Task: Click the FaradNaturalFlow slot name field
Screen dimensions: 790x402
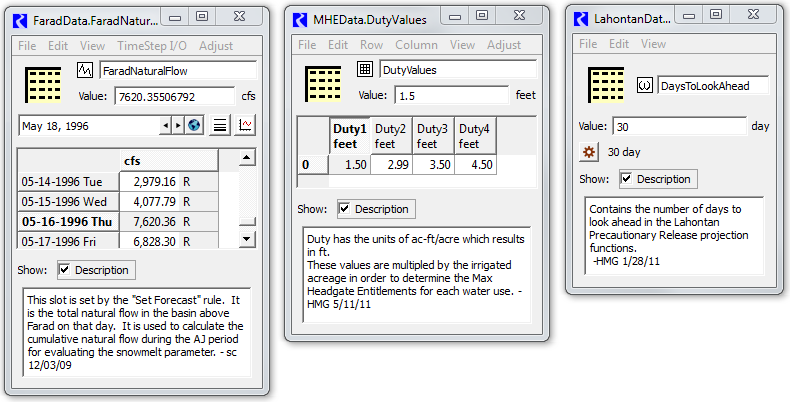Action: (178, 71)
